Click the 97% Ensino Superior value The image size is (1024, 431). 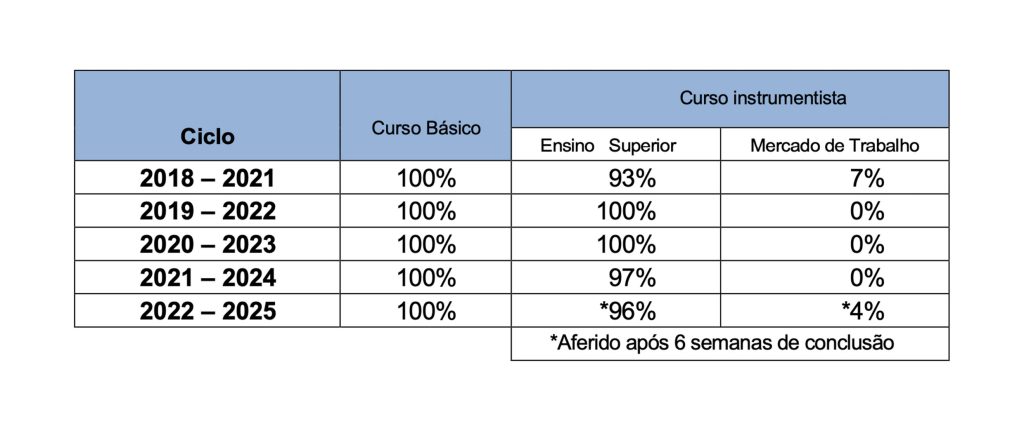[x=632, y=278]
